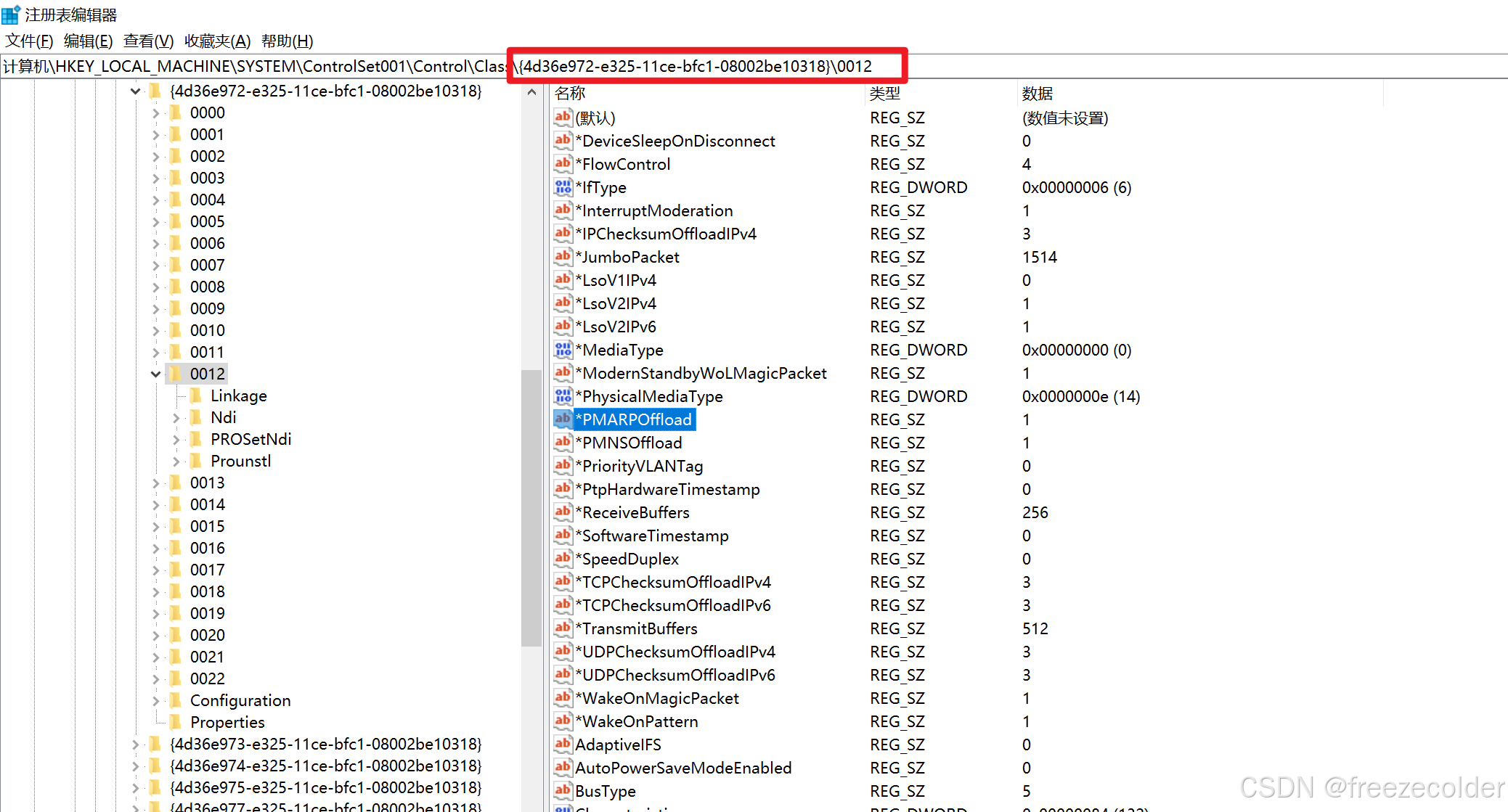The image size is (1508, 812).
Task: Collapse the {4d36e972-e325-11ce-bfc1-08002be10318} class key
Action: coord(135,91)
